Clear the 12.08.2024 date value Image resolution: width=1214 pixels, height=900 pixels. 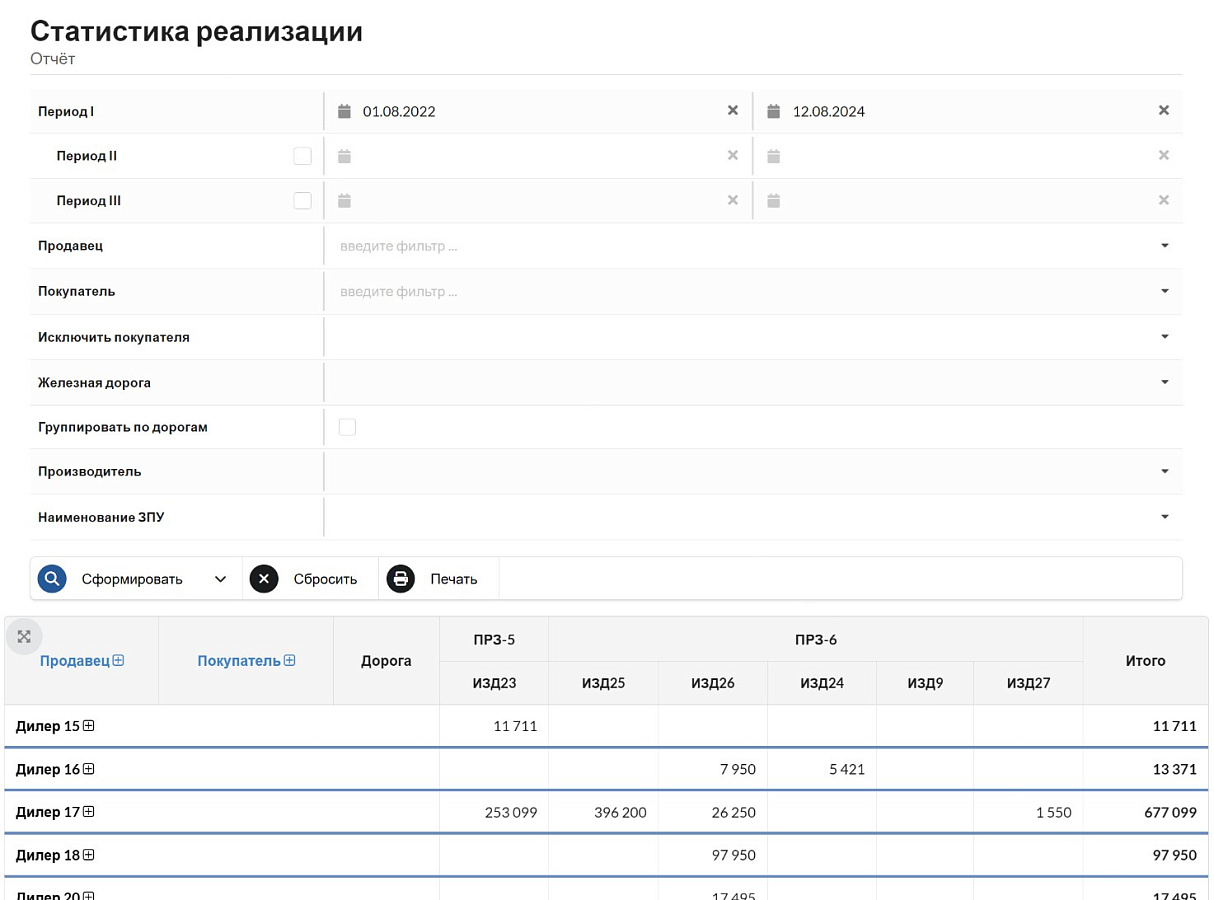click(1164, 111)
